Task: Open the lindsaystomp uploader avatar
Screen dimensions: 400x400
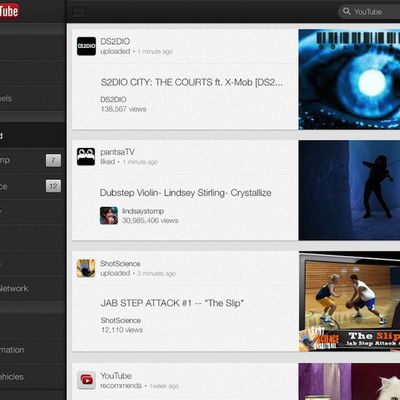Action: click(109, 215)
